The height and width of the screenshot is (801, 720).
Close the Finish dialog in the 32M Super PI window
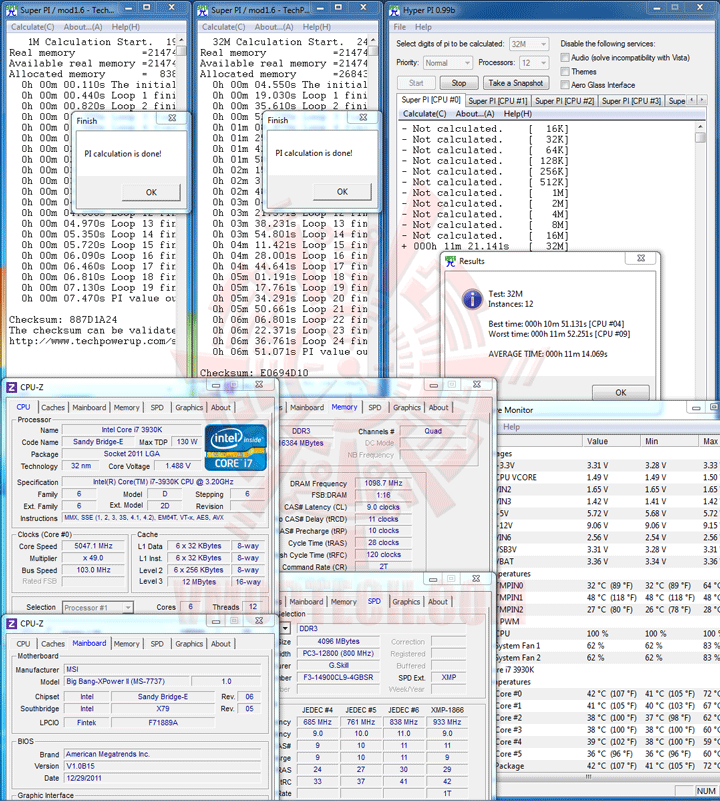[x=363, y=117]
